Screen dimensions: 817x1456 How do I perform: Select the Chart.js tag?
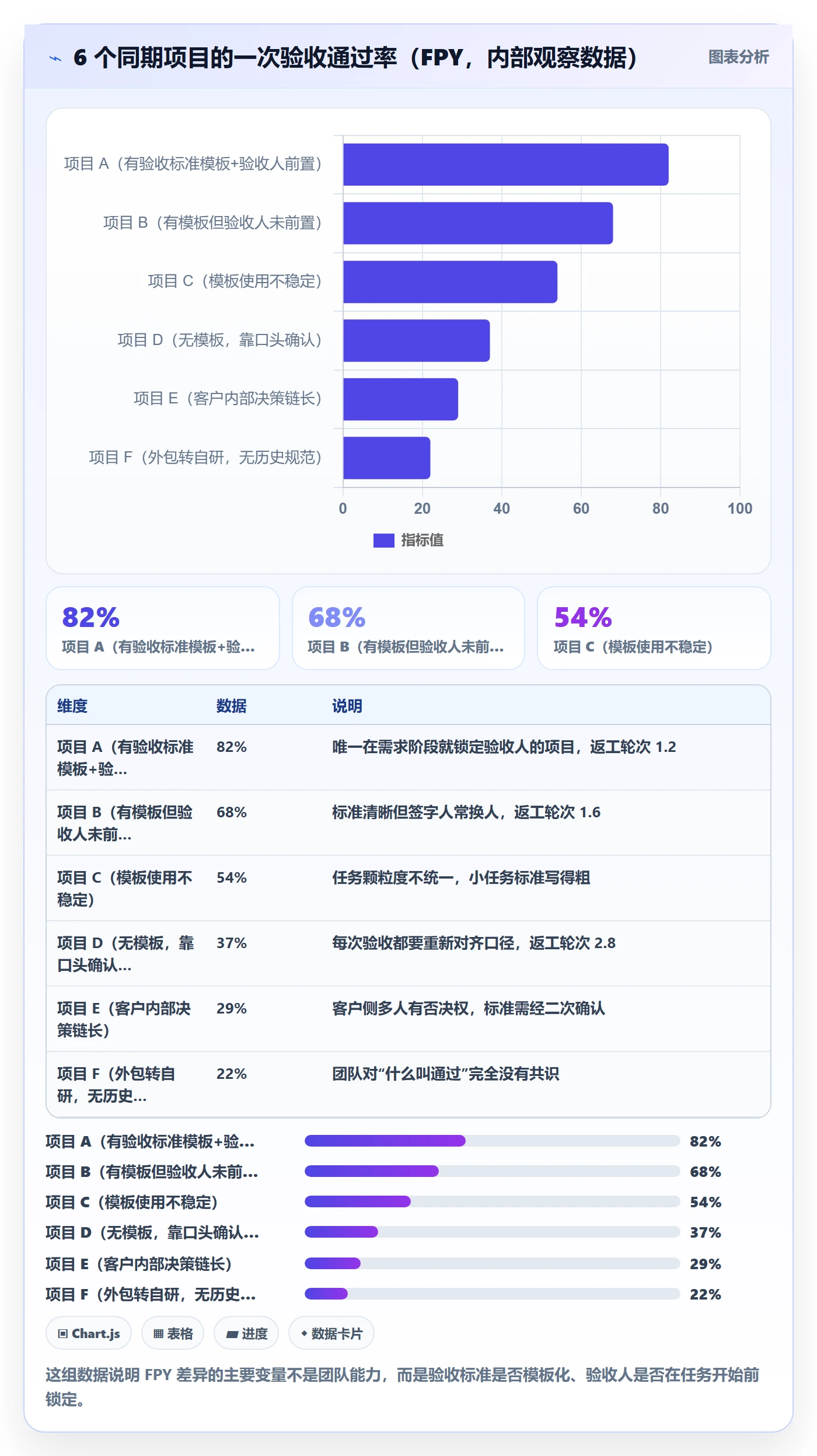[x=89, y=1333]
